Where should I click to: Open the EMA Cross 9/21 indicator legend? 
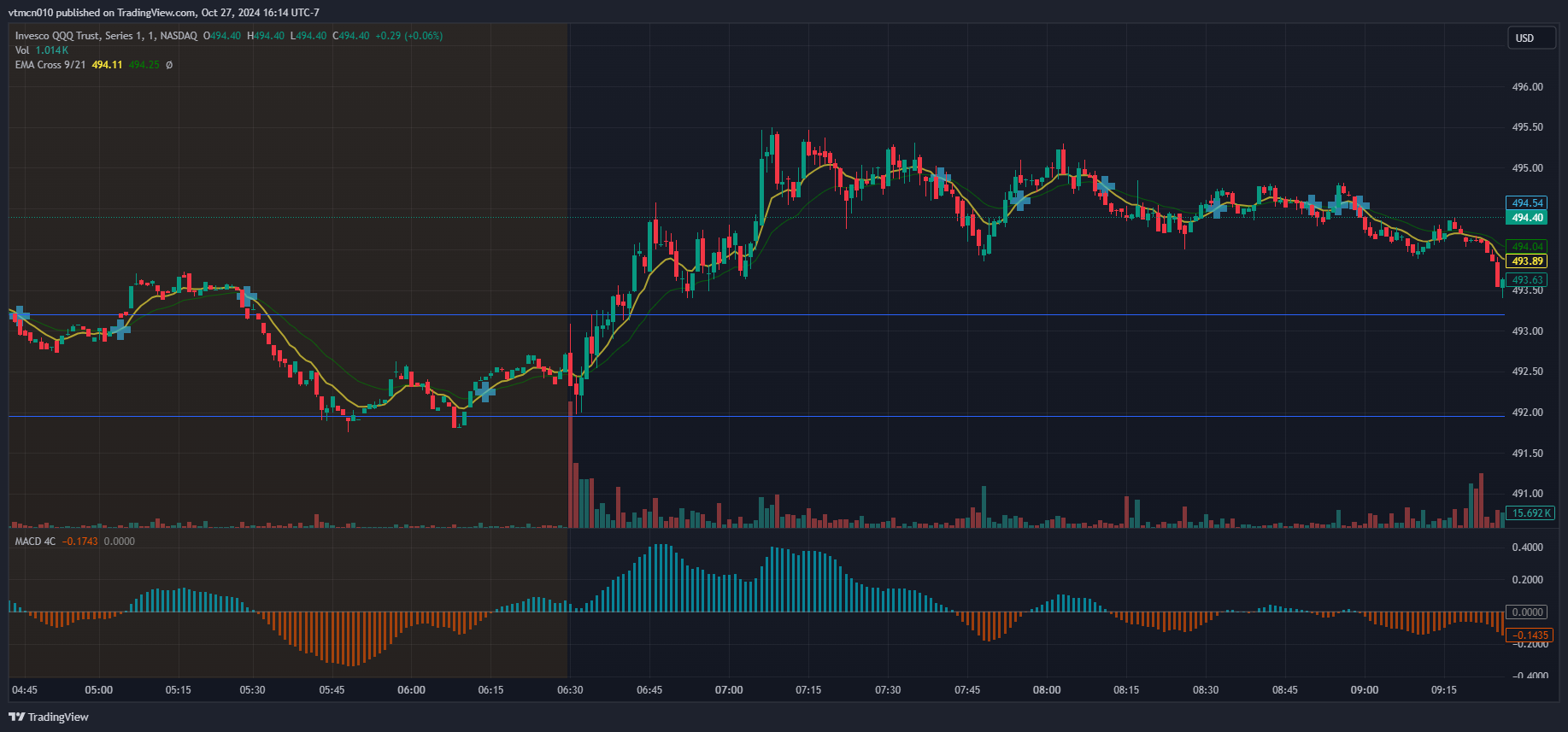pyautogui.click(x=50, y=65)
